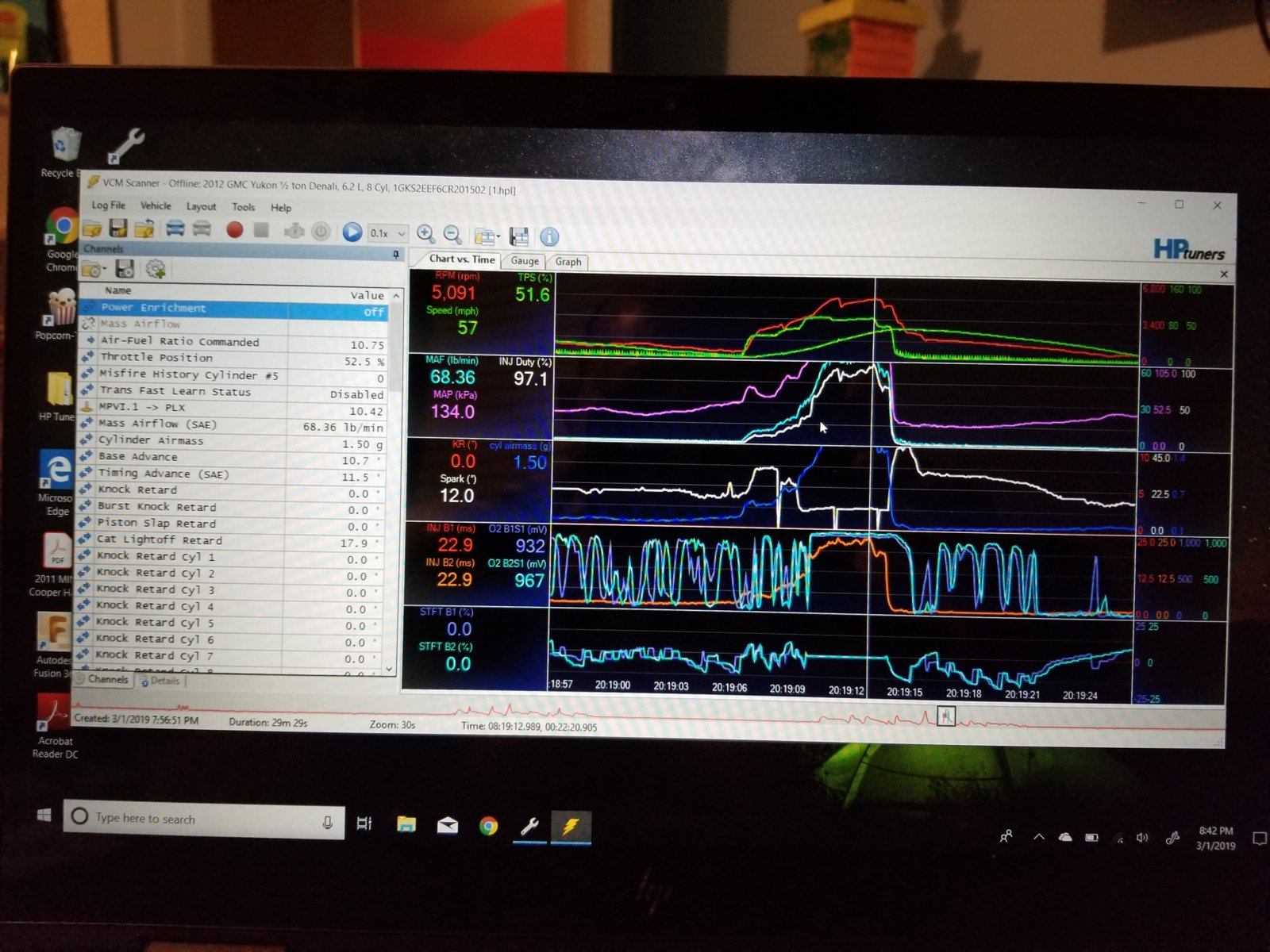
Task: Click the log overview timeline position marker
Action: point(946,716)
